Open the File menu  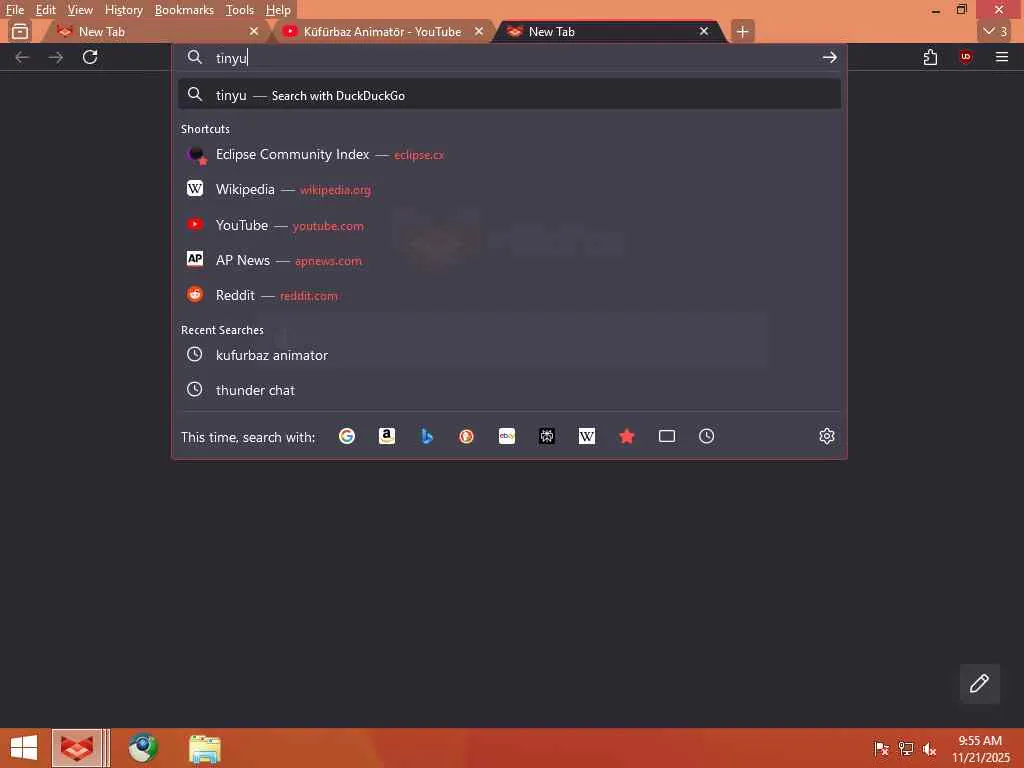[x=14, y=10]
